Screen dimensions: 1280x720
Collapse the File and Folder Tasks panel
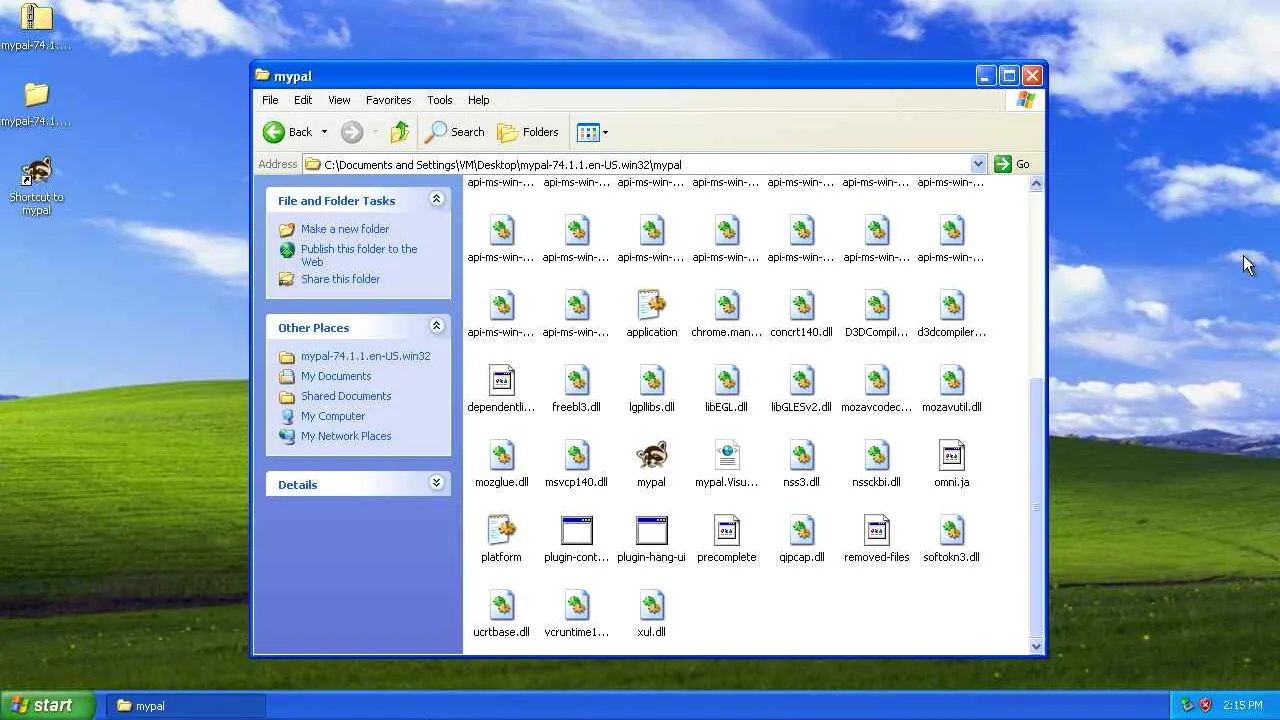pyautogui.click(x=436, y=199)
